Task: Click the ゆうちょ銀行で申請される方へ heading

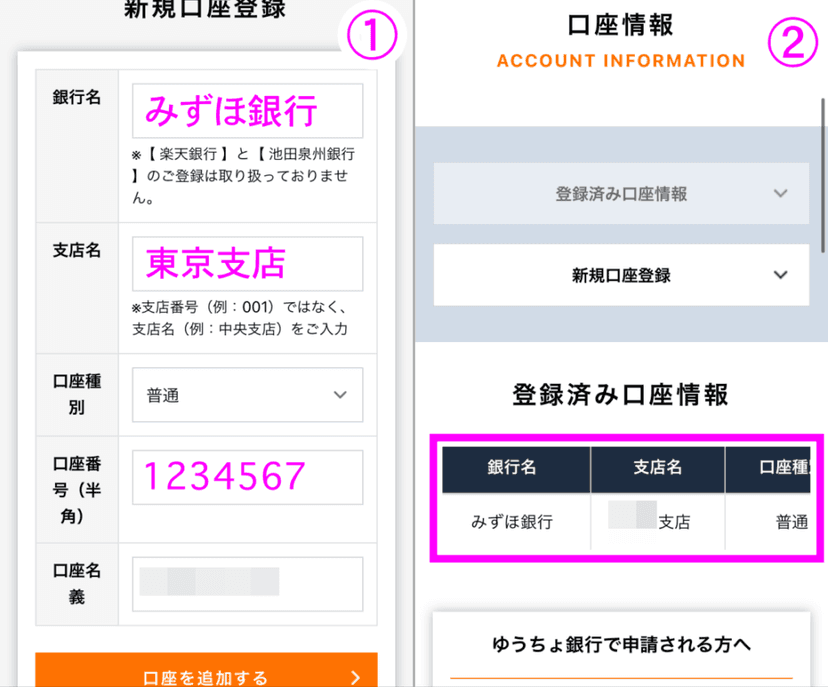Action: [x=621, y=645]
